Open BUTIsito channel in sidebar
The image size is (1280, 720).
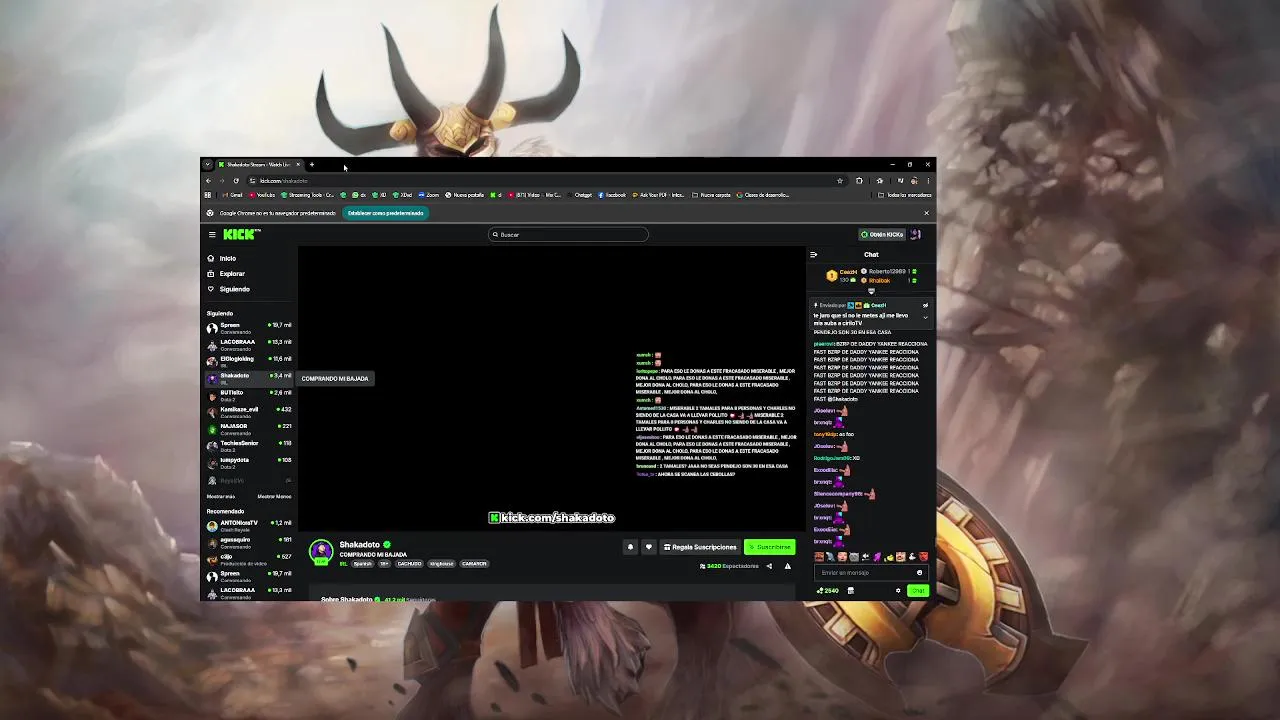(249, 395)
